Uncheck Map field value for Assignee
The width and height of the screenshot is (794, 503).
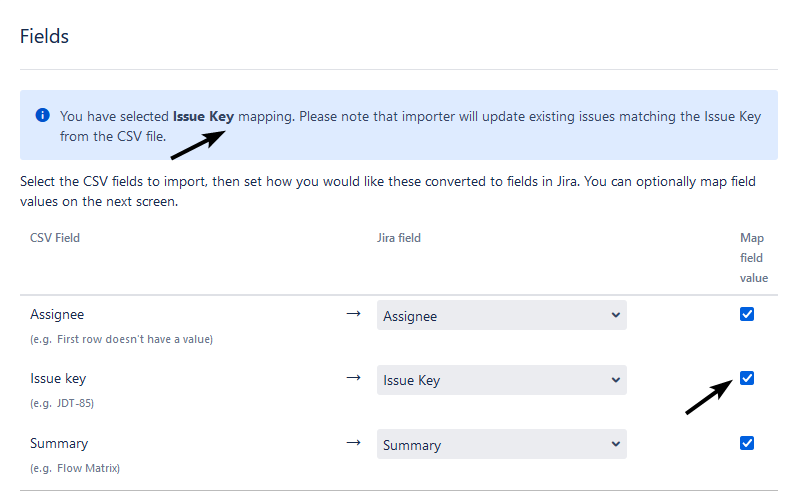pyautogui.click(x=746, y=314)
